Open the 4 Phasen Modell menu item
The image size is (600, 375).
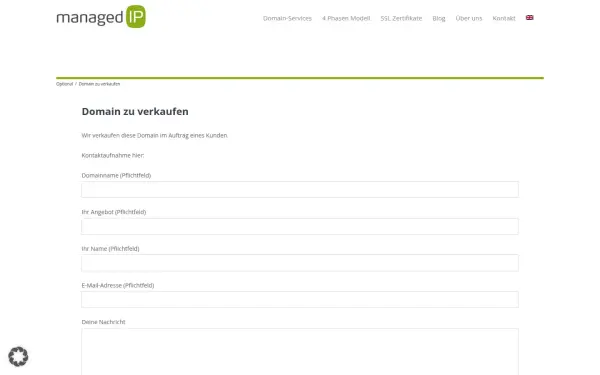tap(346, 18)
